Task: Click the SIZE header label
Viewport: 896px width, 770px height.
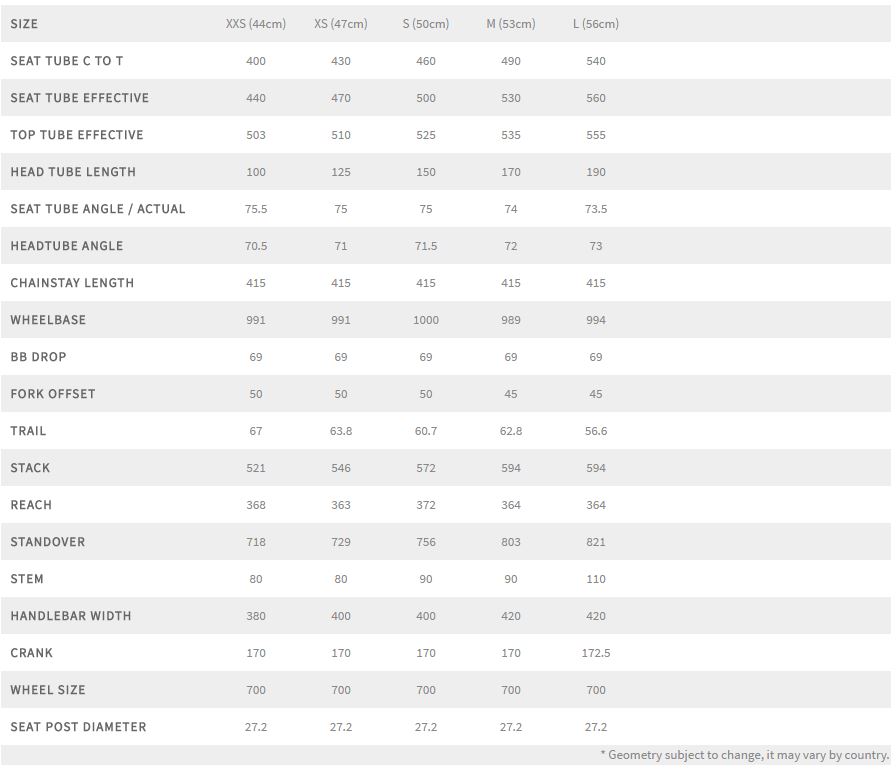Action: click(x=24, y=24)
